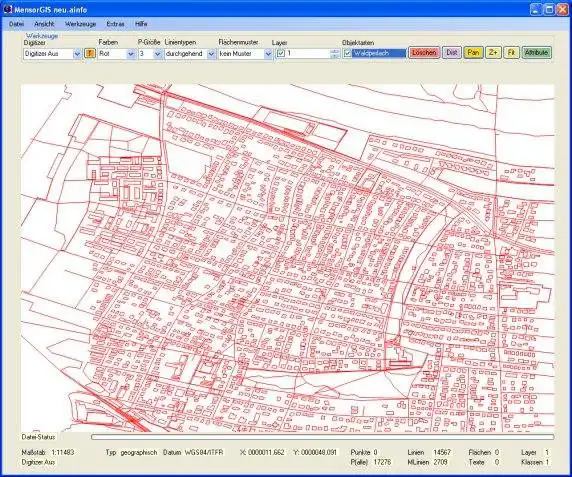572x477 pixels.
Task: Click the Z+ zoom-in button
Action: pos(493,53)
